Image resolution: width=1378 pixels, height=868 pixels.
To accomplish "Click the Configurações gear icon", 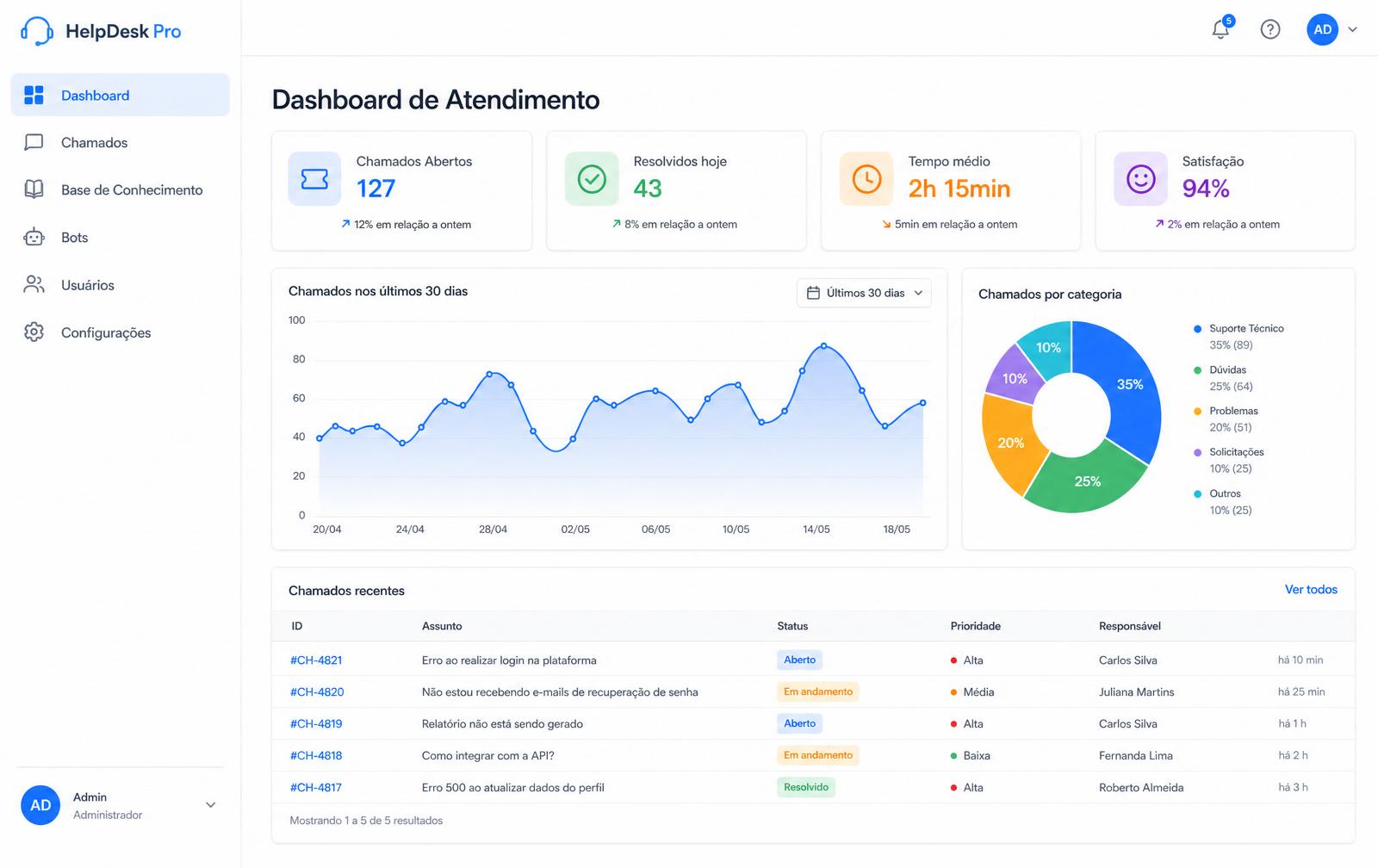I will [x=34, y=332].
